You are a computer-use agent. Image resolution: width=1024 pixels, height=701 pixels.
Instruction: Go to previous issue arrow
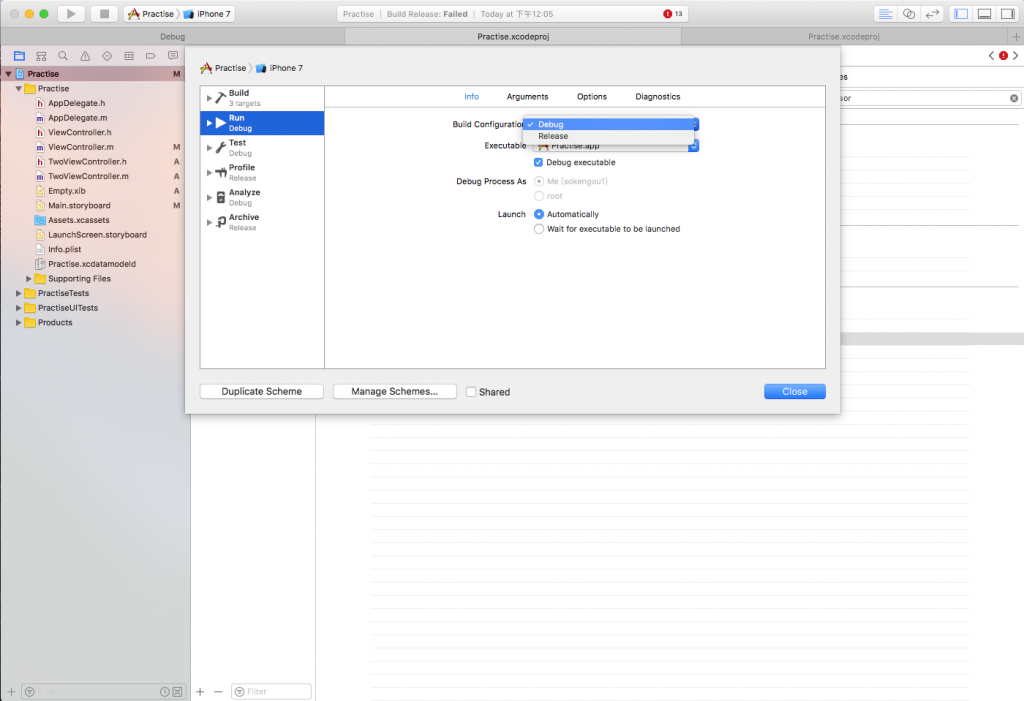991,56
